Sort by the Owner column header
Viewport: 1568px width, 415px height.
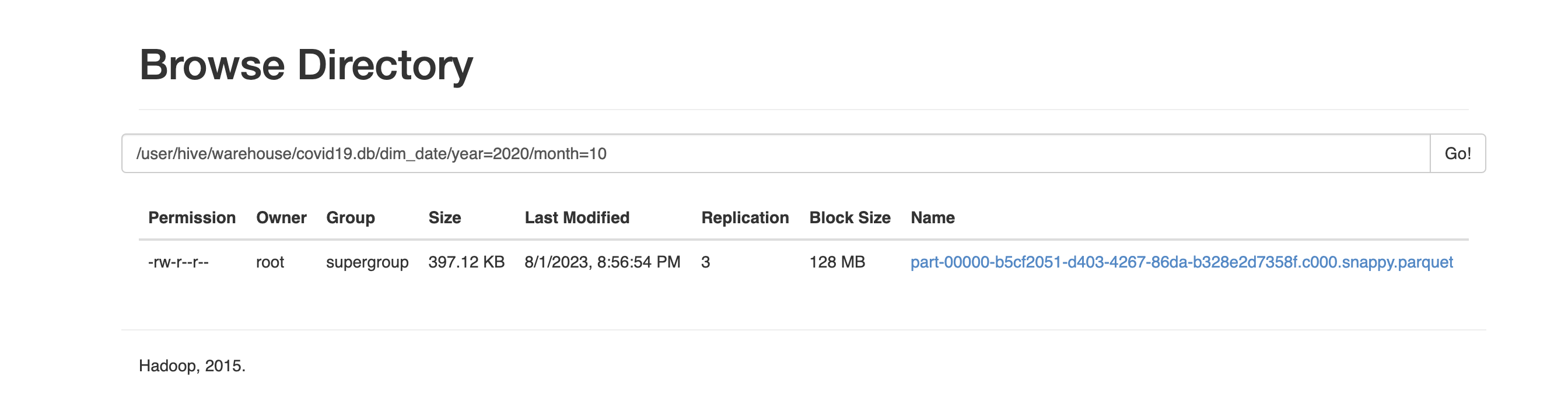coord(281,218)
